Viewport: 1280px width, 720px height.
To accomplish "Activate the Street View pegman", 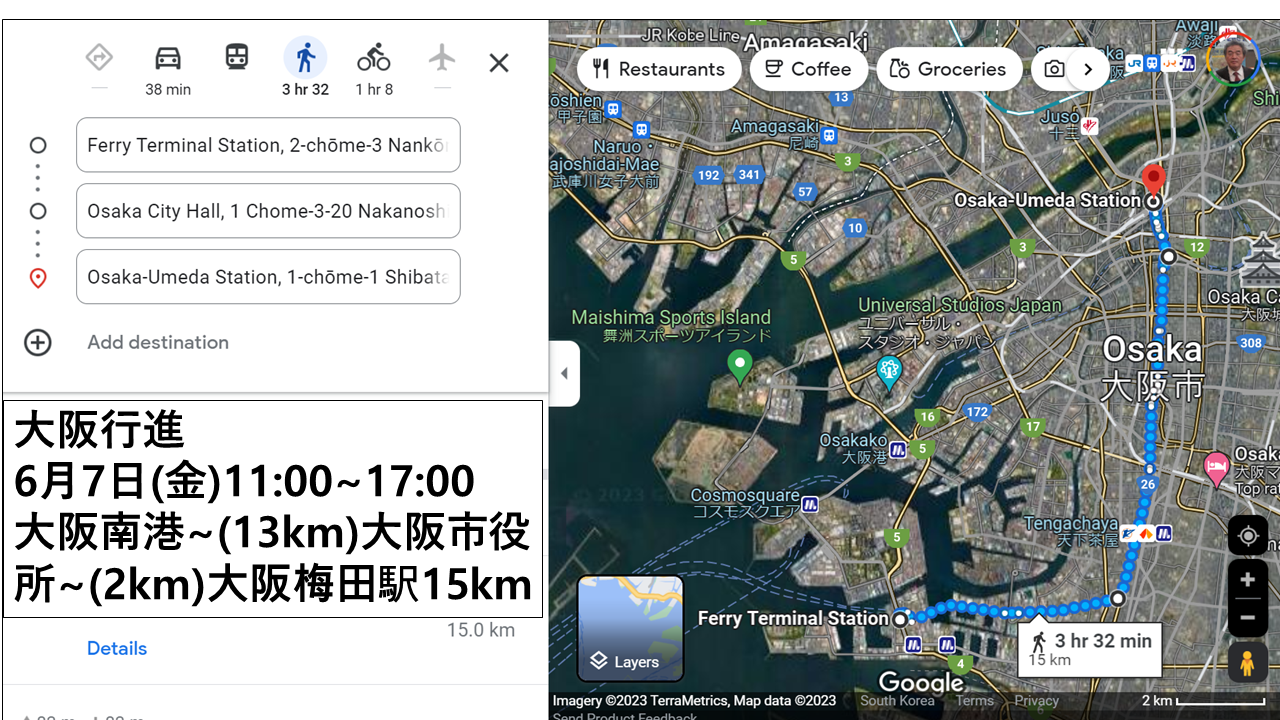I will tap(1248, 662).
